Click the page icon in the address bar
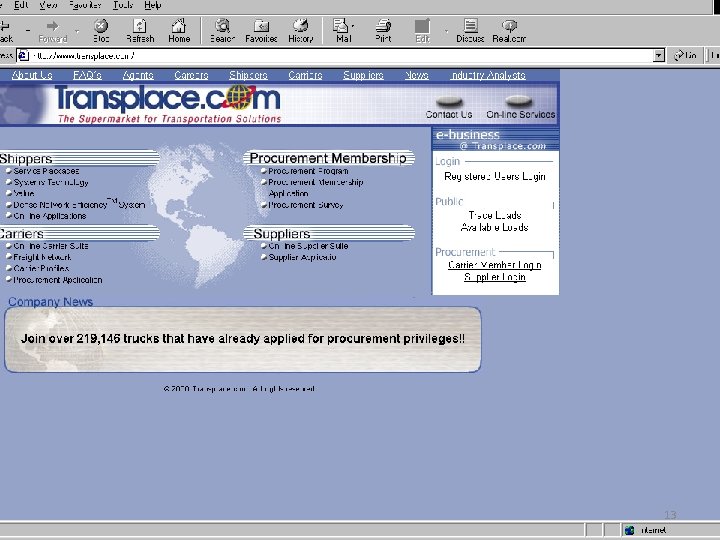The image size is (720, 540). click(x=23, y=56)
